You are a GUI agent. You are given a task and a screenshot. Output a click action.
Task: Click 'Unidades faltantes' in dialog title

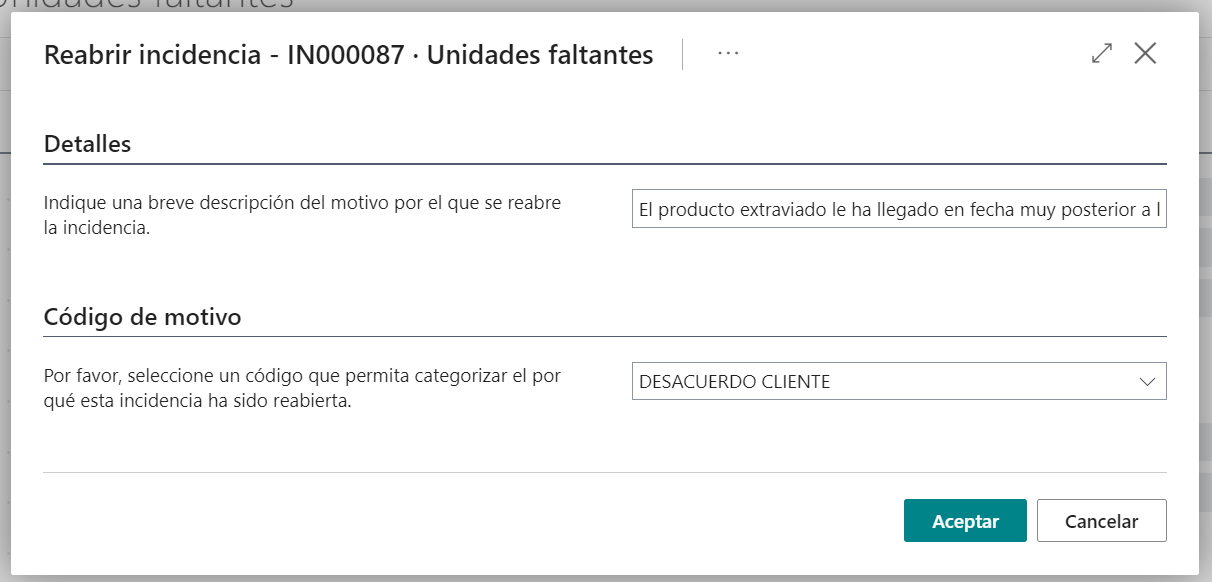[x=540, y=55]
